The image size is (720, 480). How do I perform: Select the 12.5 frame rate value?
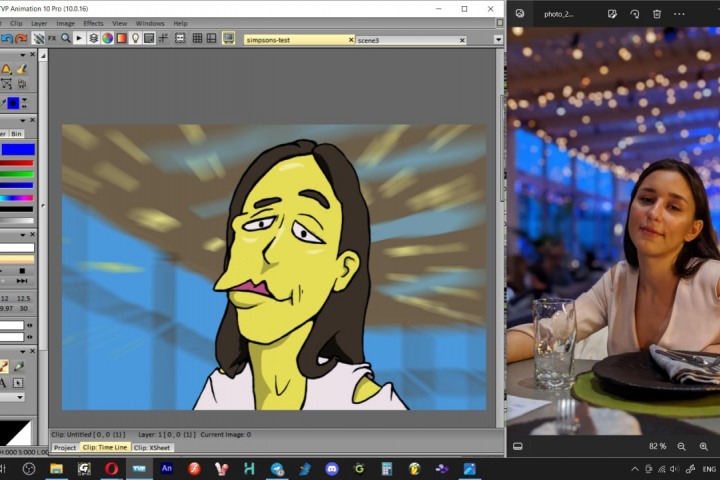click(x=23, y=298)
